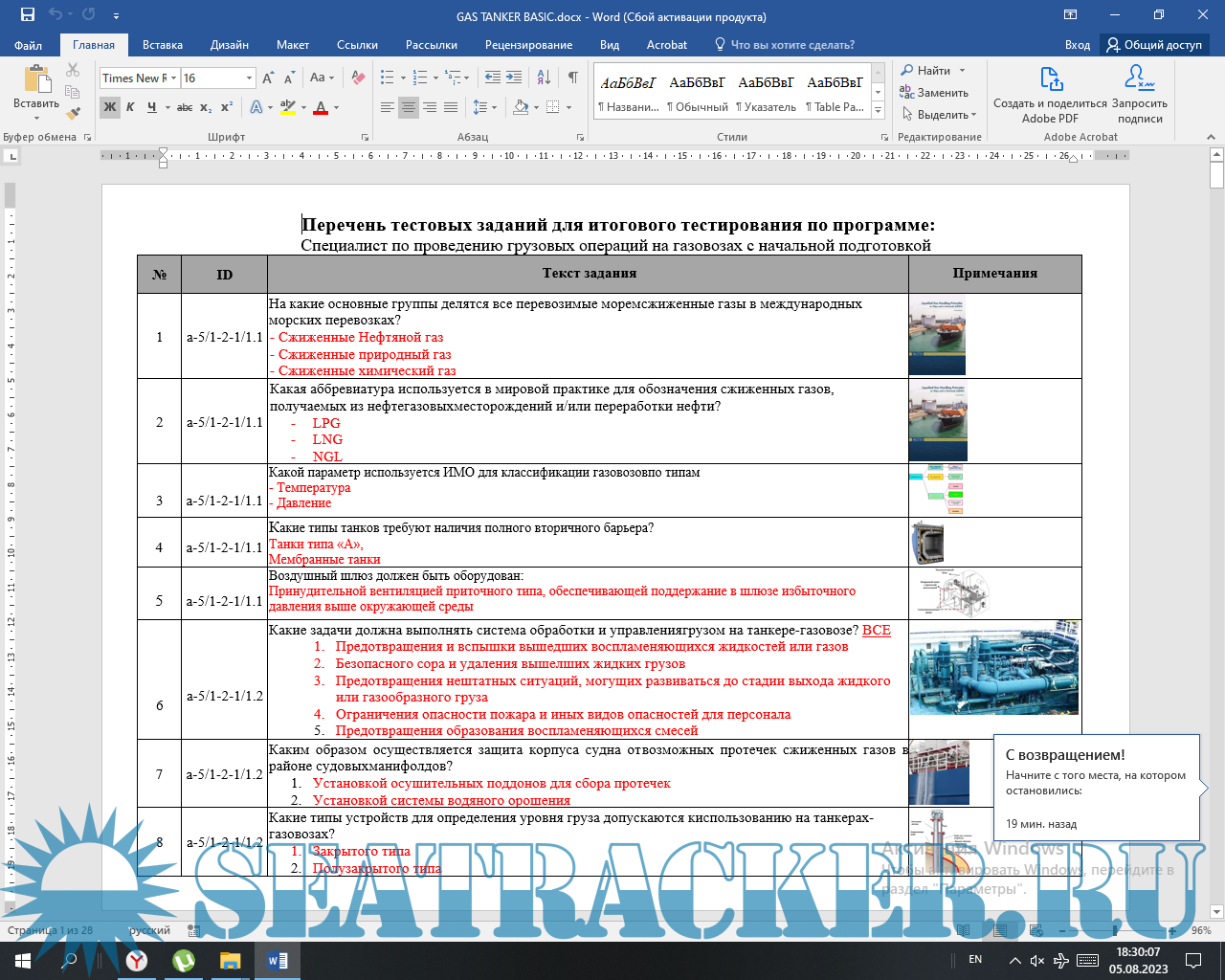
Task: Click the Clear Formatting eraser icon
Action: coord(359,78)
